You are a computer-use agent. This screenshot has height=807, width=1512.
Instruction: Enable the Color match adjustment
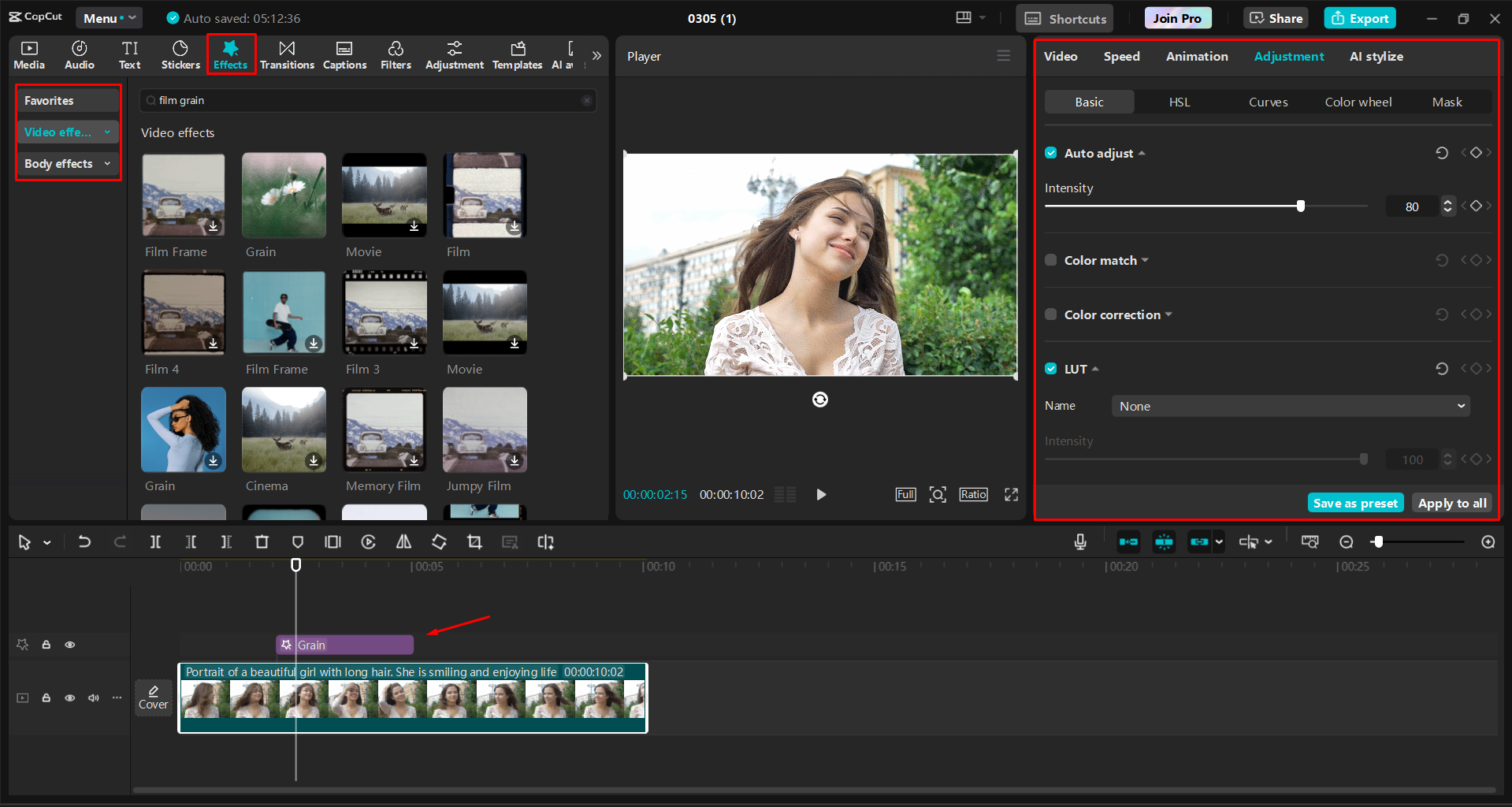click(x=1050, y=259)
